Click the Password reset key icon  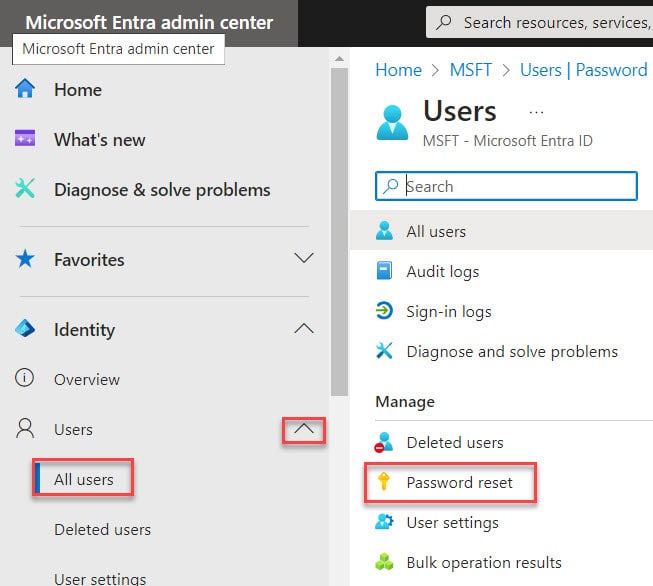point(384,481)
